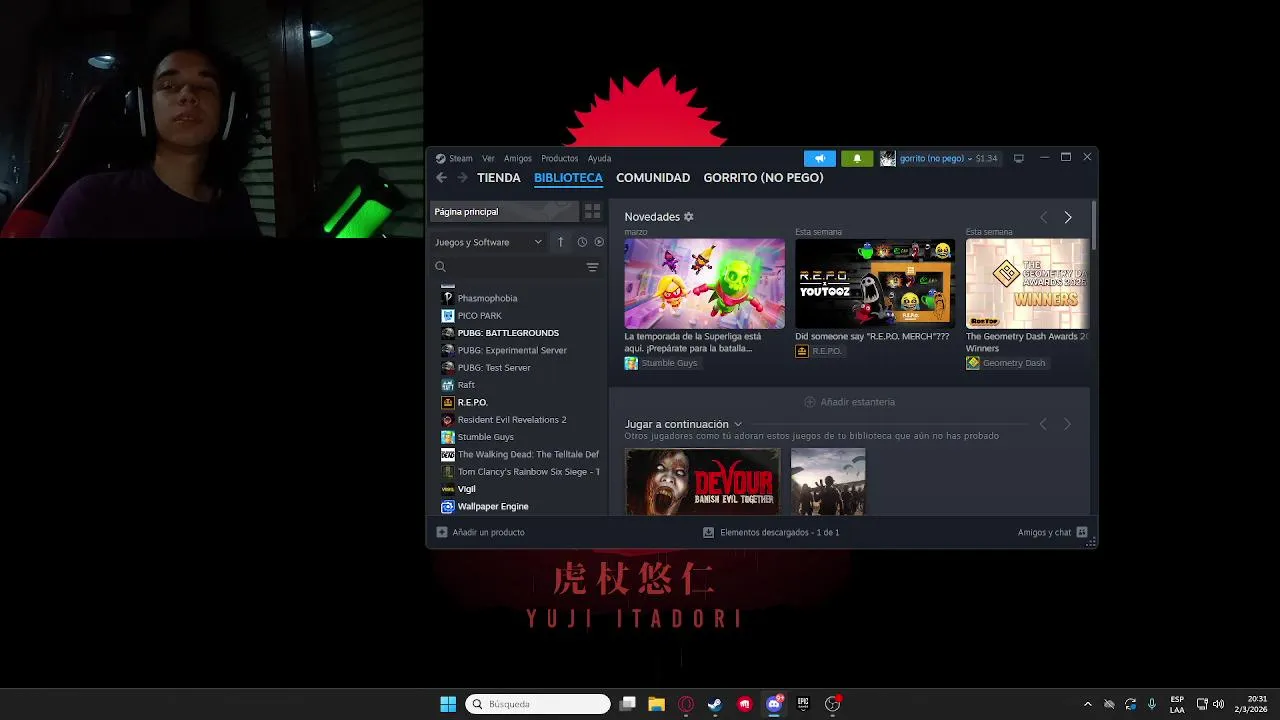
Task: Open the library filter options icon
Action: coord(592,267)
